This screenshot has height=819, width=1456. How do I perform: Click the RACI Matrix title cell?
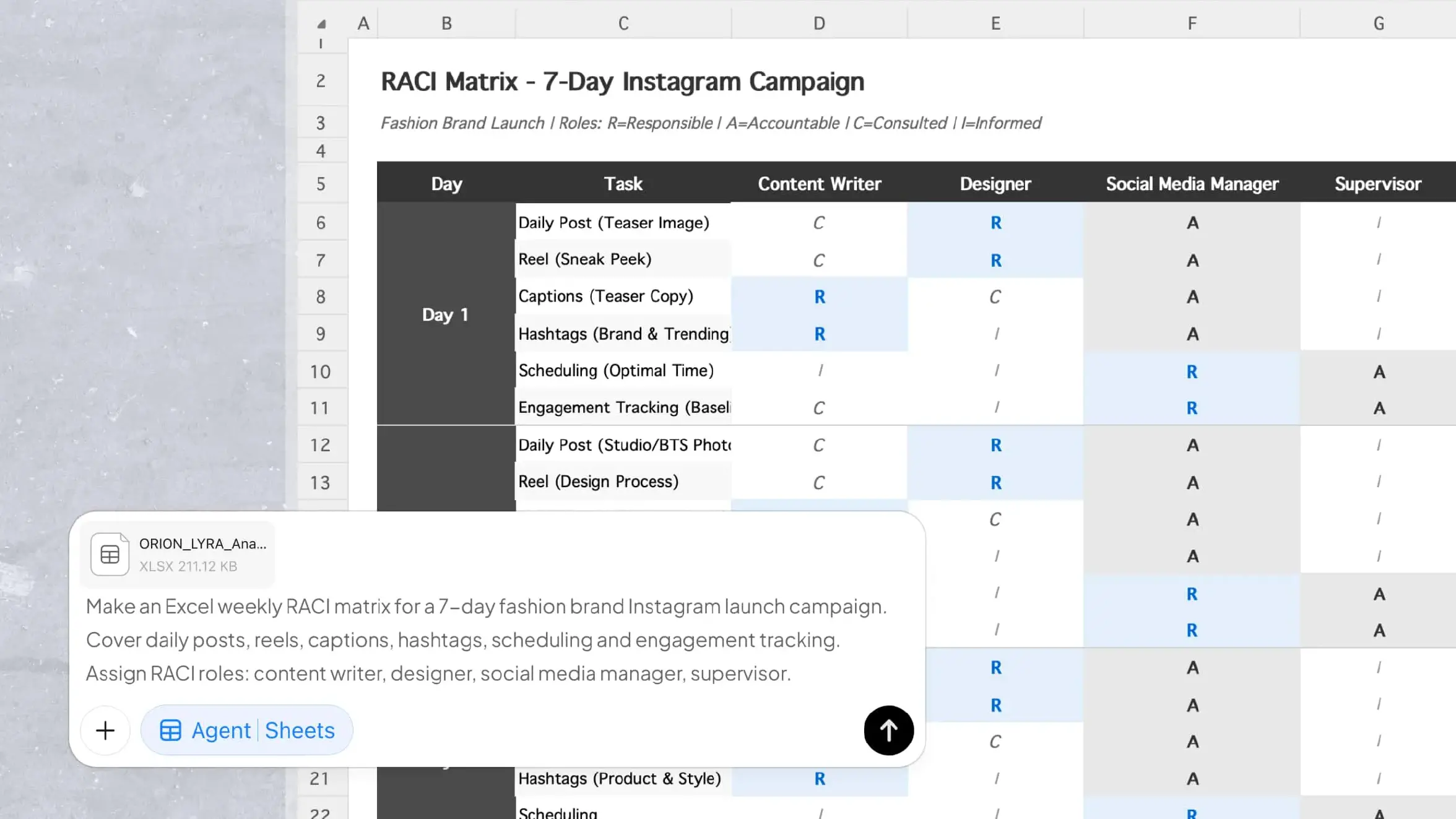pyautogui.click(x=622, y=81)
